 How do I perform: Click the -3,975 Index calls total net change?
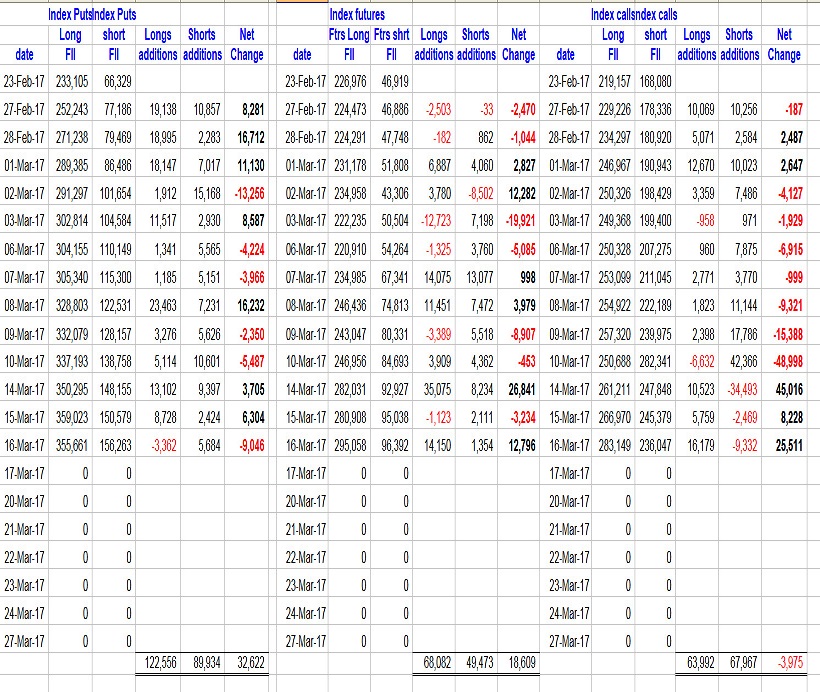click(785, 662)
